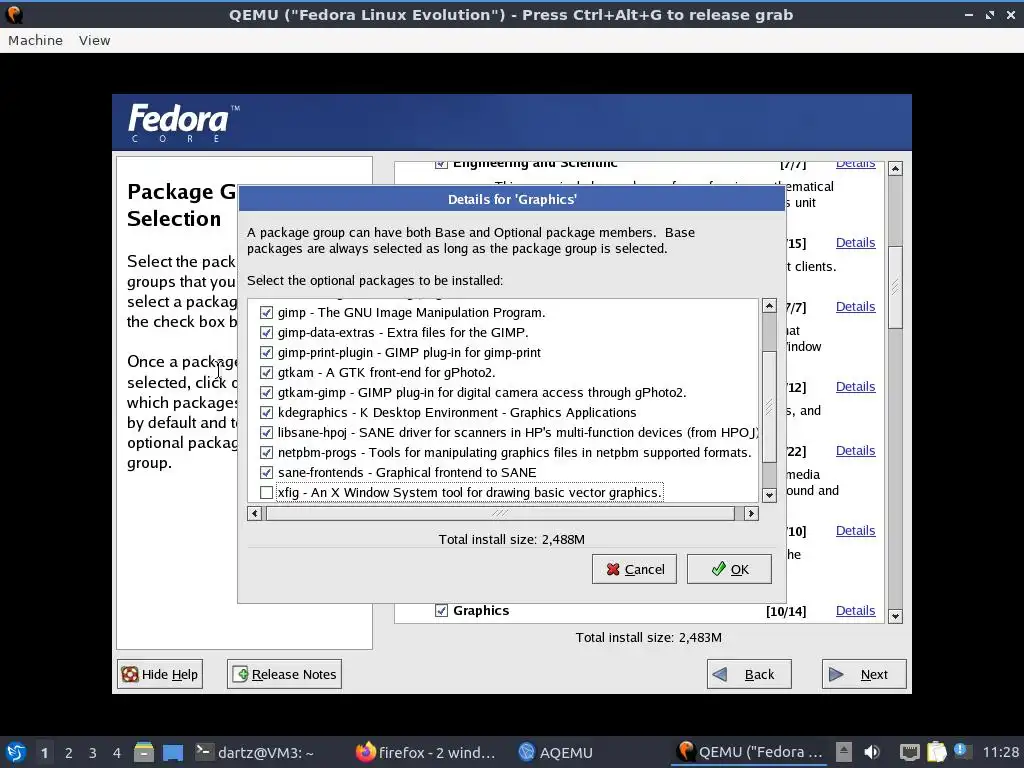Click the Fedora Core logo

[184, 123]
